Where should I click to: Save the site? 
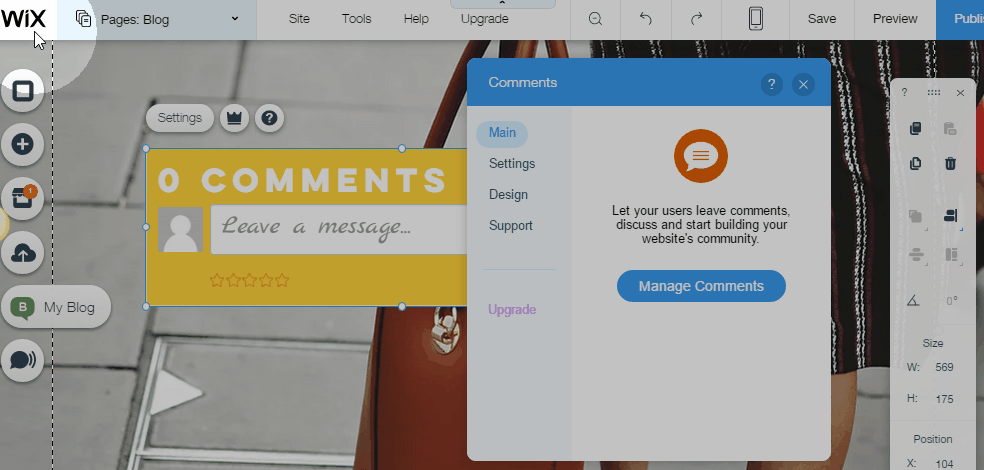(821, 19)
